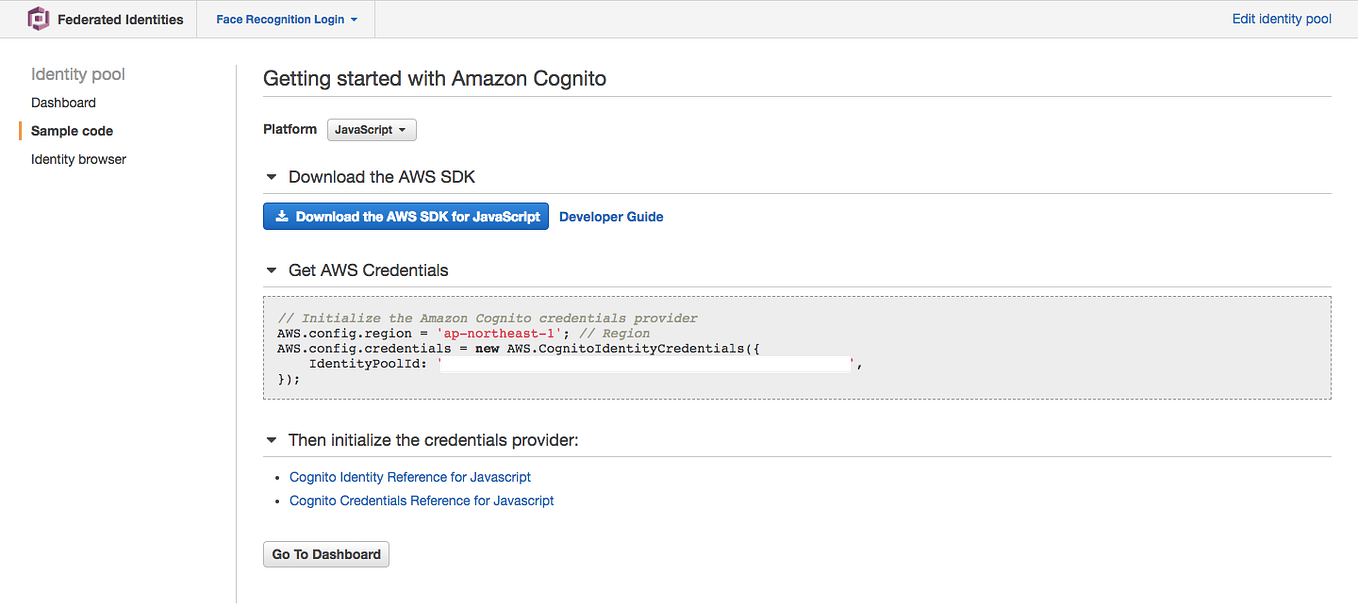Open Cognito Identity Reference for Javascript
1358x605 pixels.
tap(410, 477)
